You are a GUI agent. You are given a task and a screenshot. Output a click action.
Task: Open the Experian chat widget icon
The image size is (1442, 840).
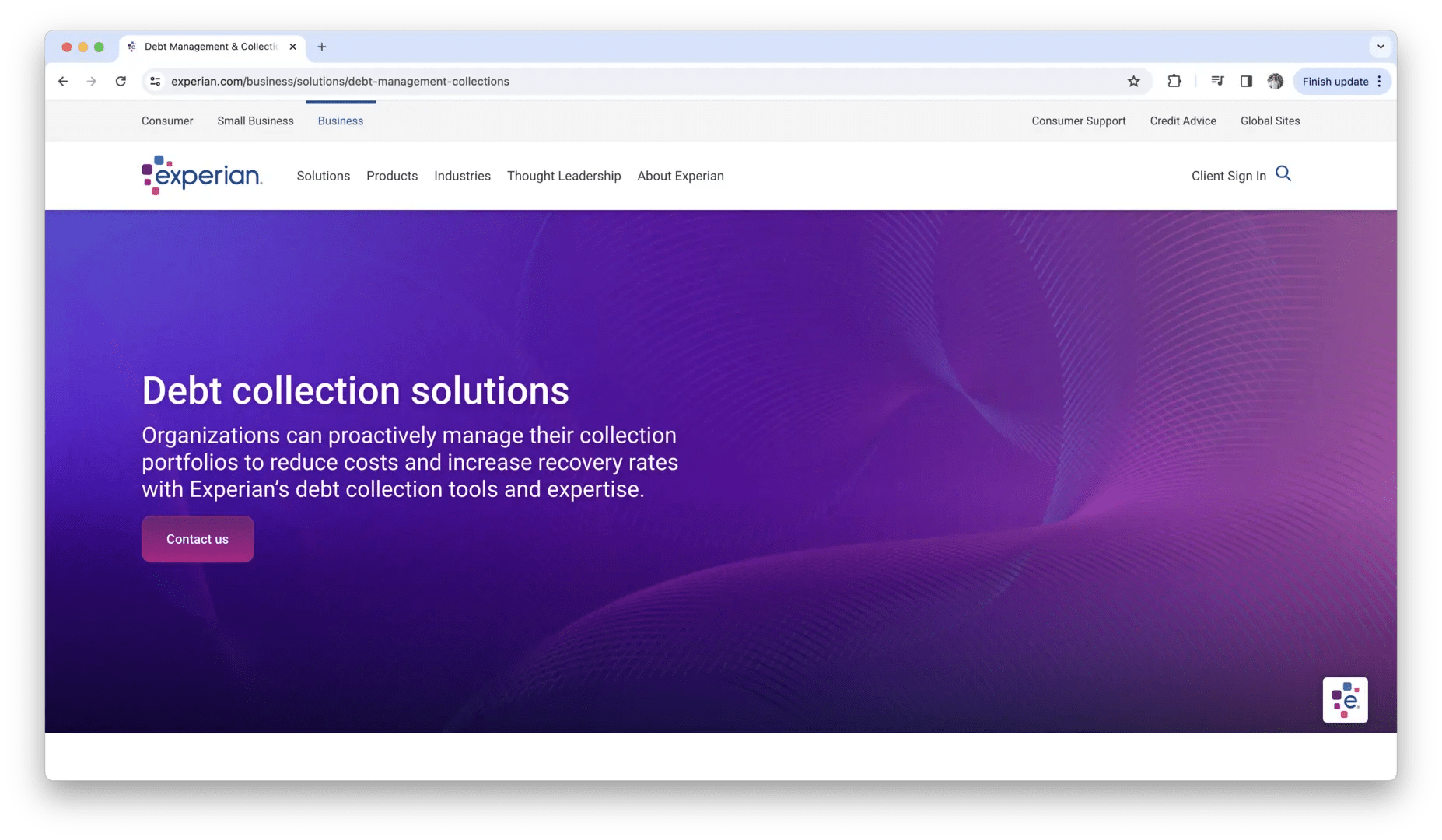[1345, 700]
